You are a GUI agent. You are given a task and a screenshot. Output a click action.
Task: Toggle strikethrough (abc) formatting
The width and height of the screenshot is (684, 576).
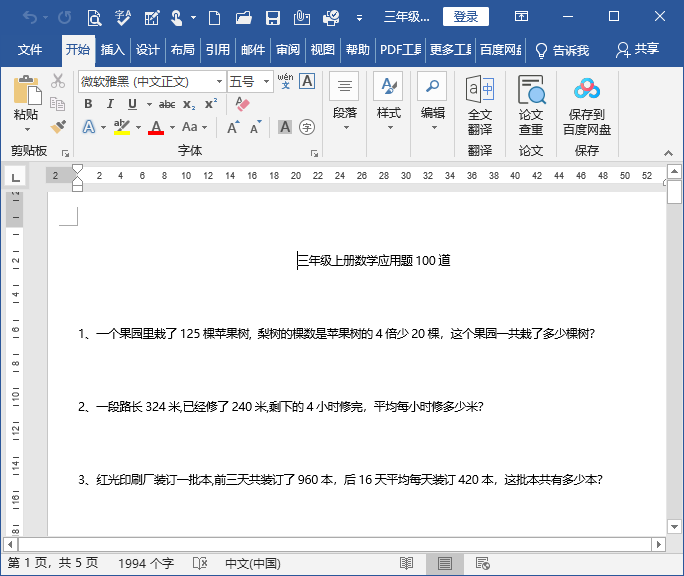[167, 104]
